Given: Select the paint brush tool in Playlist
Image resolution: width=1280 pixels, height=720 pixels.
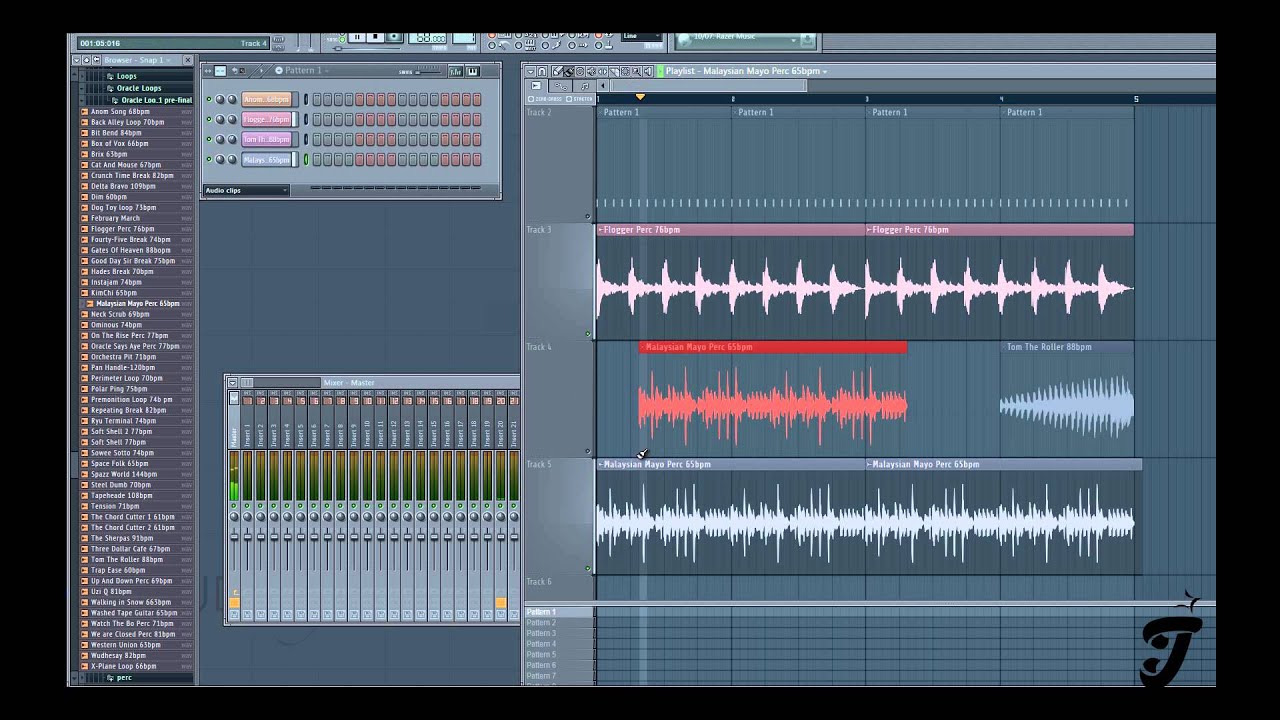Looking at the screenshot, I should pos(568,71).
